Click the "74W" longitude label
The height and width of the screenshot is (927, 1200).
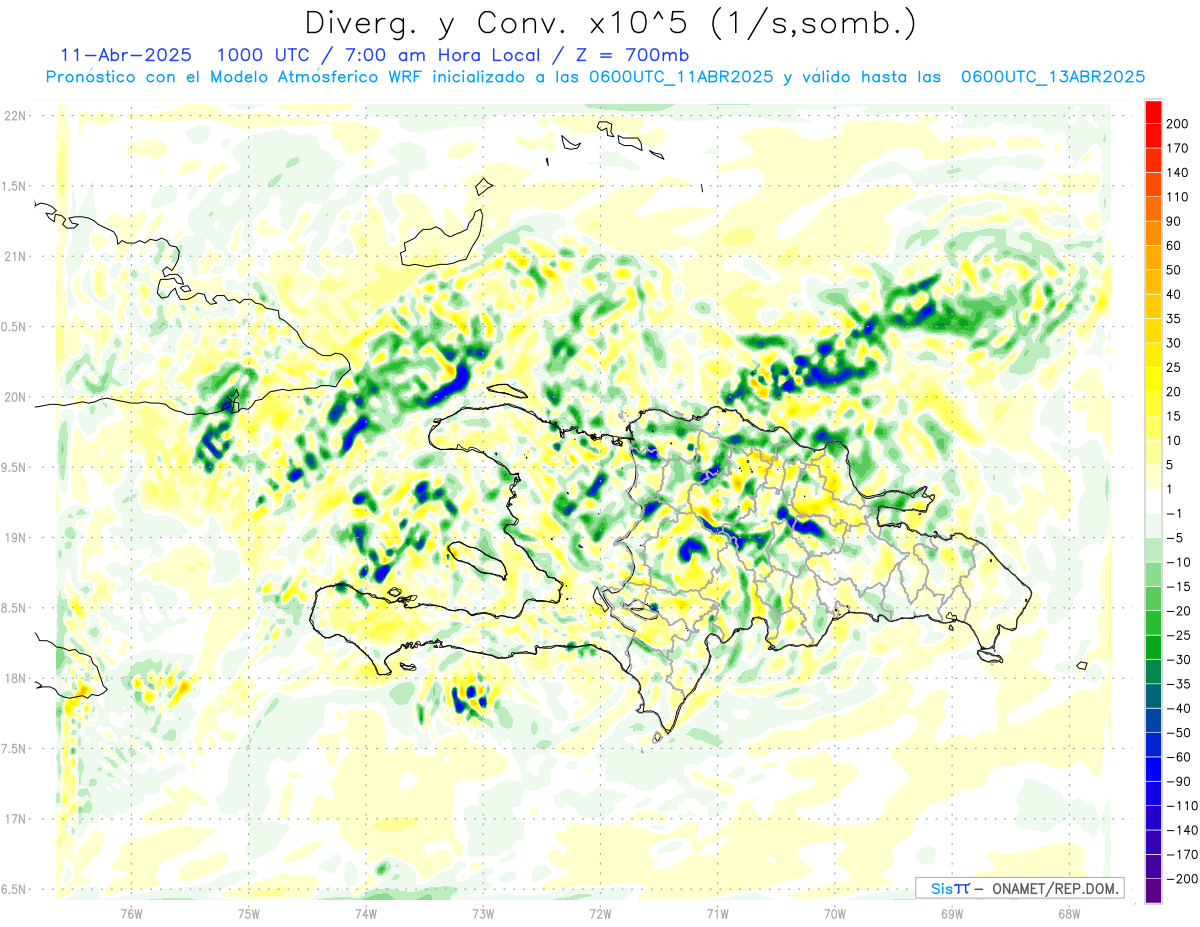pyautogui.click(x=365, y=913)
